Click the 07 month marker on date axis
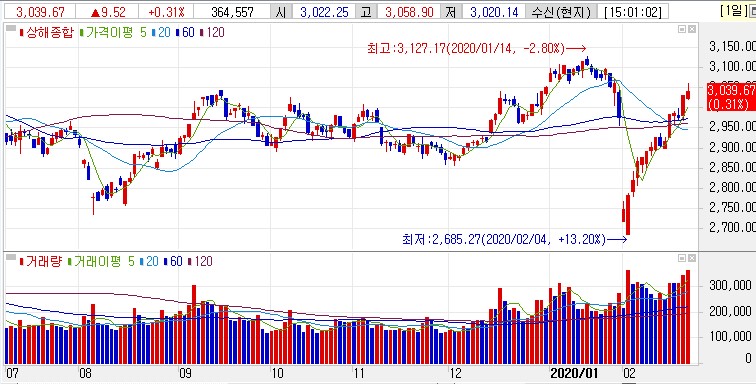 pyautogui.click(x=13, y=373)
